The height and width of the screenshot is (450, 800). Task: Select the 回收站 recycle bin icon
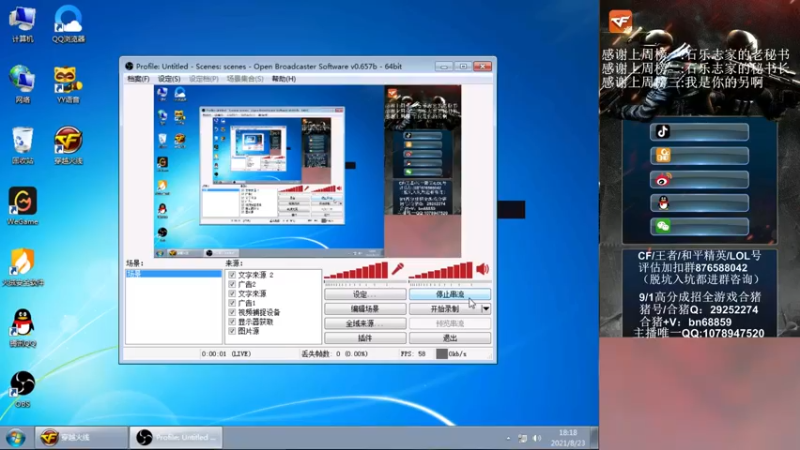tap(22, 146)
